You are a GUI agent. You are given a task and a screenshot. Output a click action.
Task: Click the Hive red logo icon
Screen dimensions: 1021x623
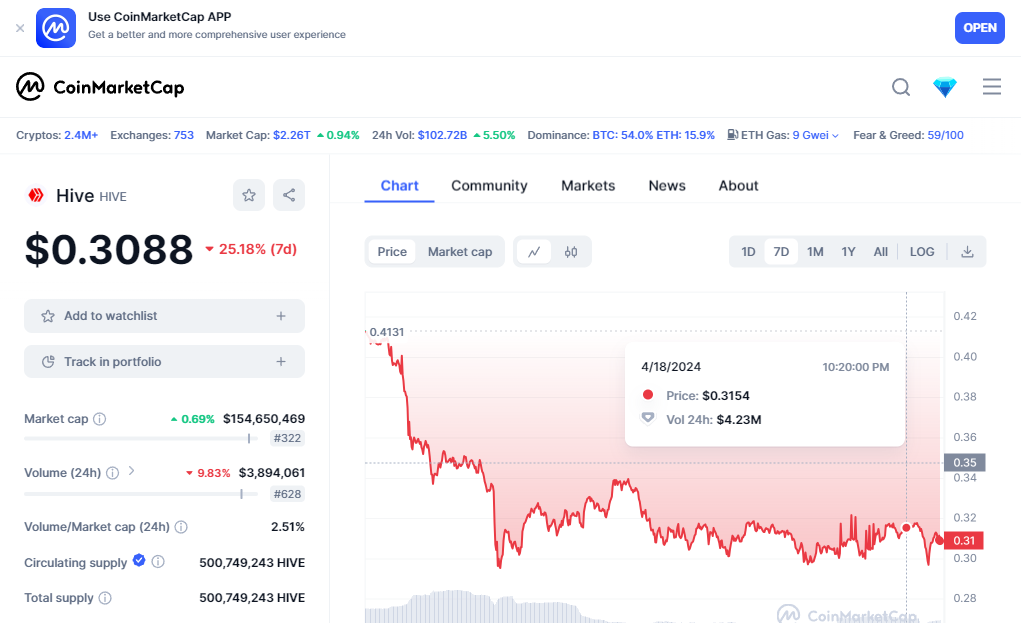pos(36,195)
